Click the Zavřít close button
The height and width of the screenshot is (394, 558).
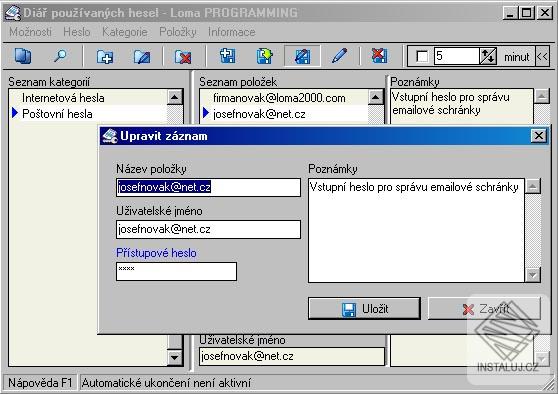click(485, 309)
